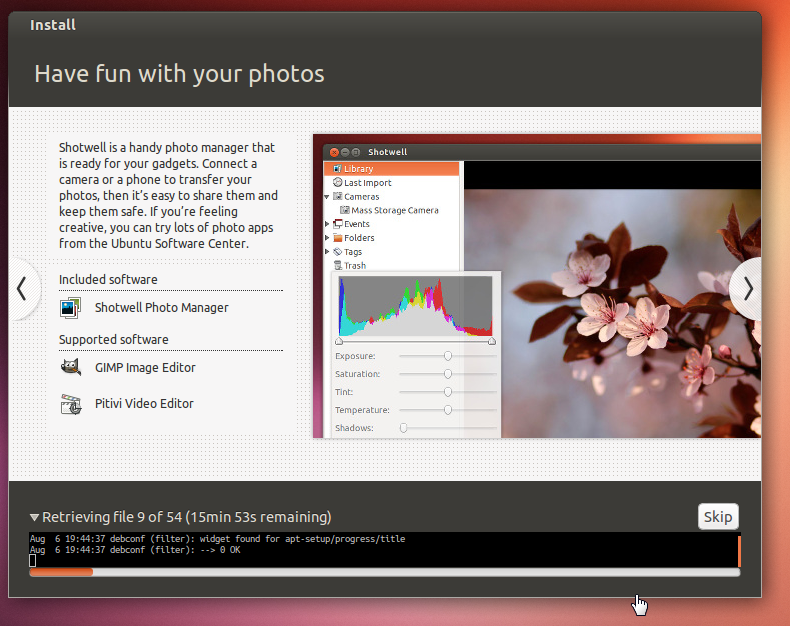Click the installation progress bar
Screen dimensions: 790x626
384,572
